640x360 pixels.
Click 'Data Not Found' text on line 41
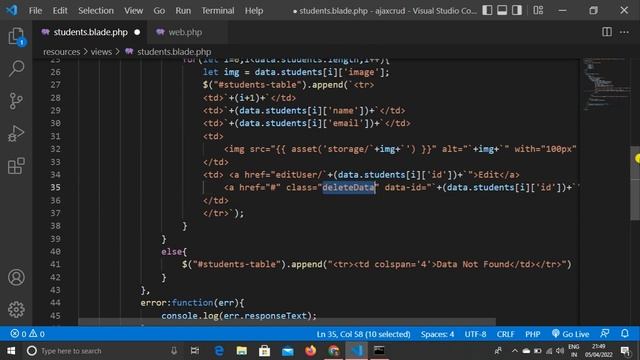pyautogui.click(x=473, y=264)
